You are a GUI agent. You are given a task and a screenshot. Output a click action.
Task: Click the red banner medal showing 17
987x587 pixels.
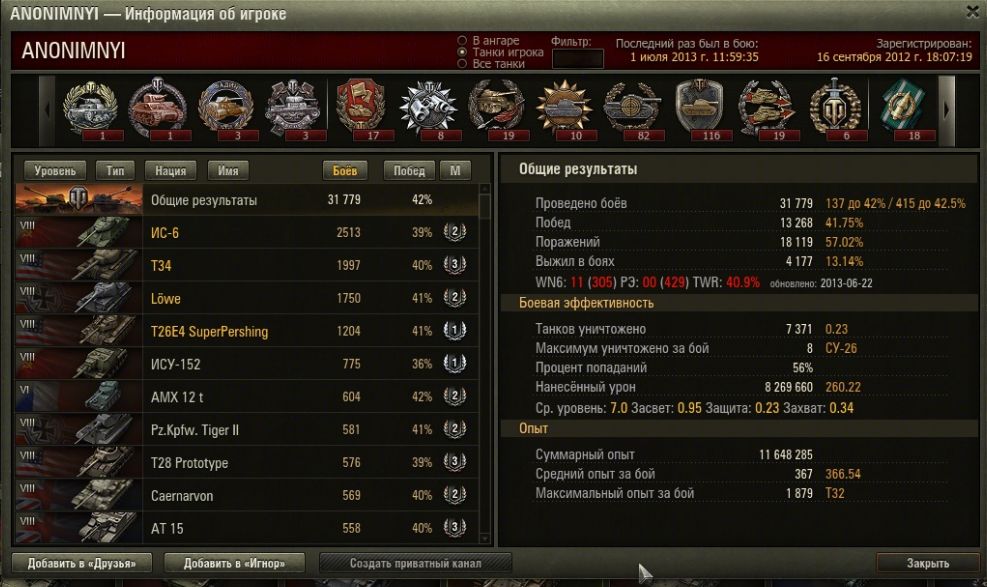coord(361,108)
